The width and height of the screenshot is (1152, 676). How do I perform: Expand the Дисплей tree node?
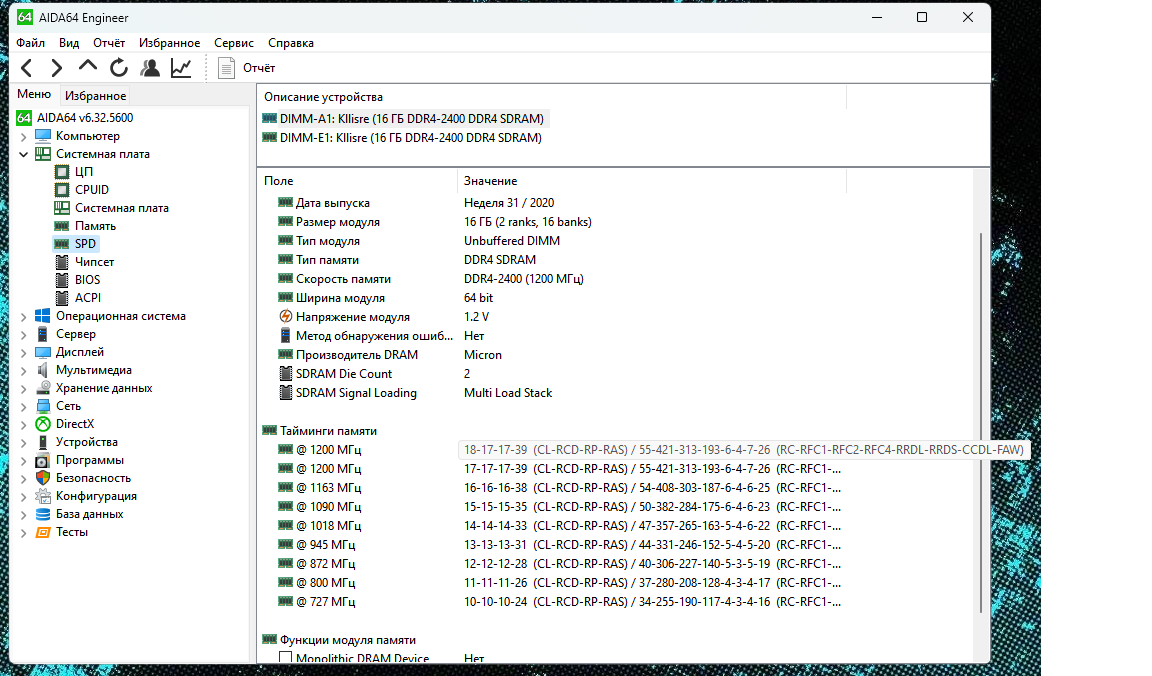(x=24, y=353)
